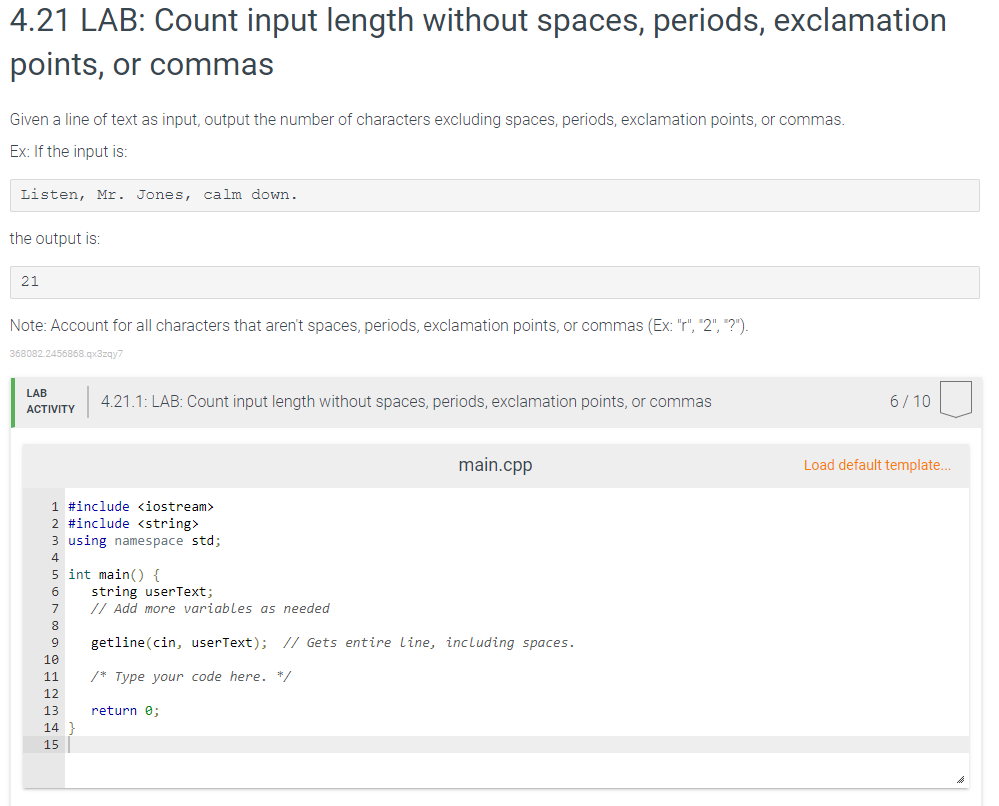
Task: Click the sample output box showing 21
Action: tap(494, 282)
